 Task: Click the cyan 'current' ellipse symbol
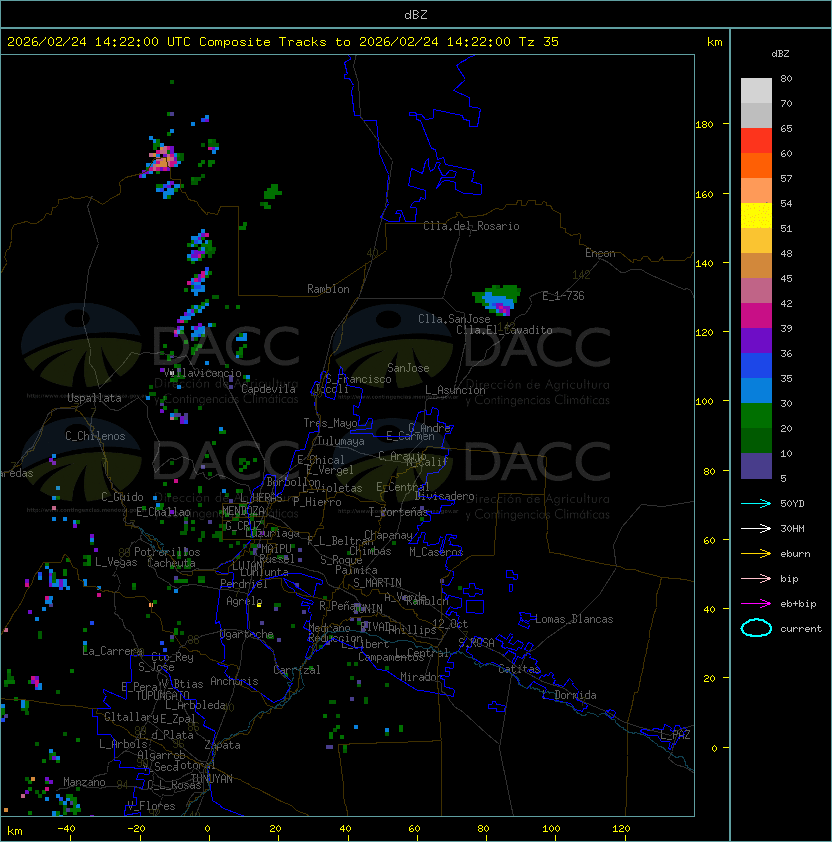[x=756, y=628]
